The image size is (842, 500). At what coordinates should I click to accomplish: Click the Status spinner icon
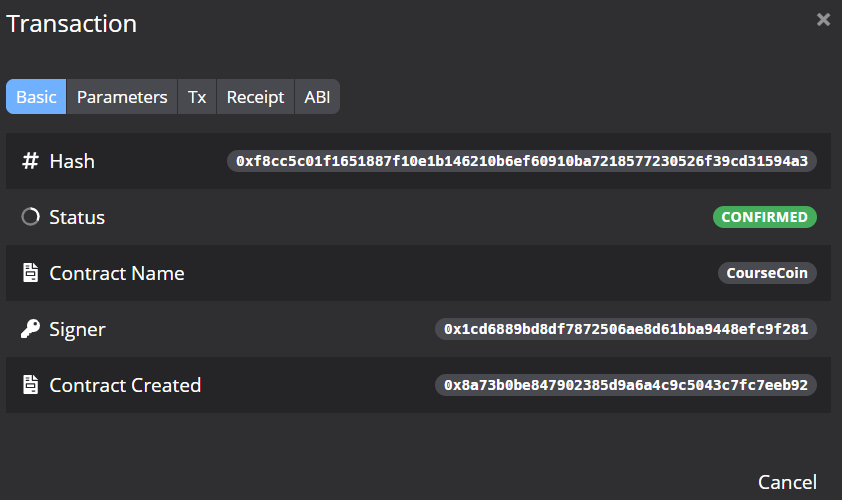coord(30,217)
